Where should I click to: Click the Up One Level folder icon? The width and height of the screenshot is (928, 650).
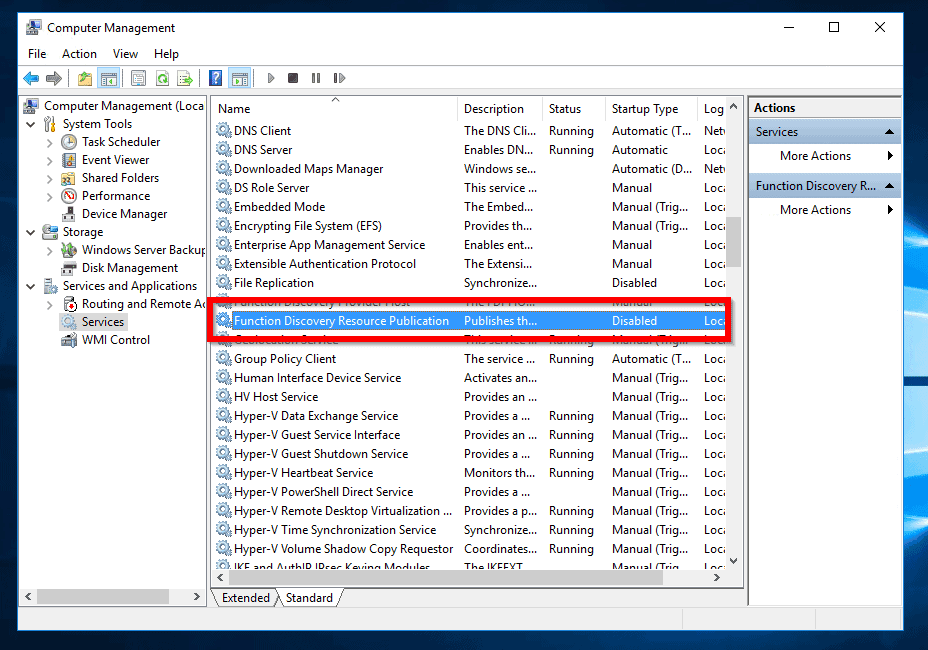point(85,78)
